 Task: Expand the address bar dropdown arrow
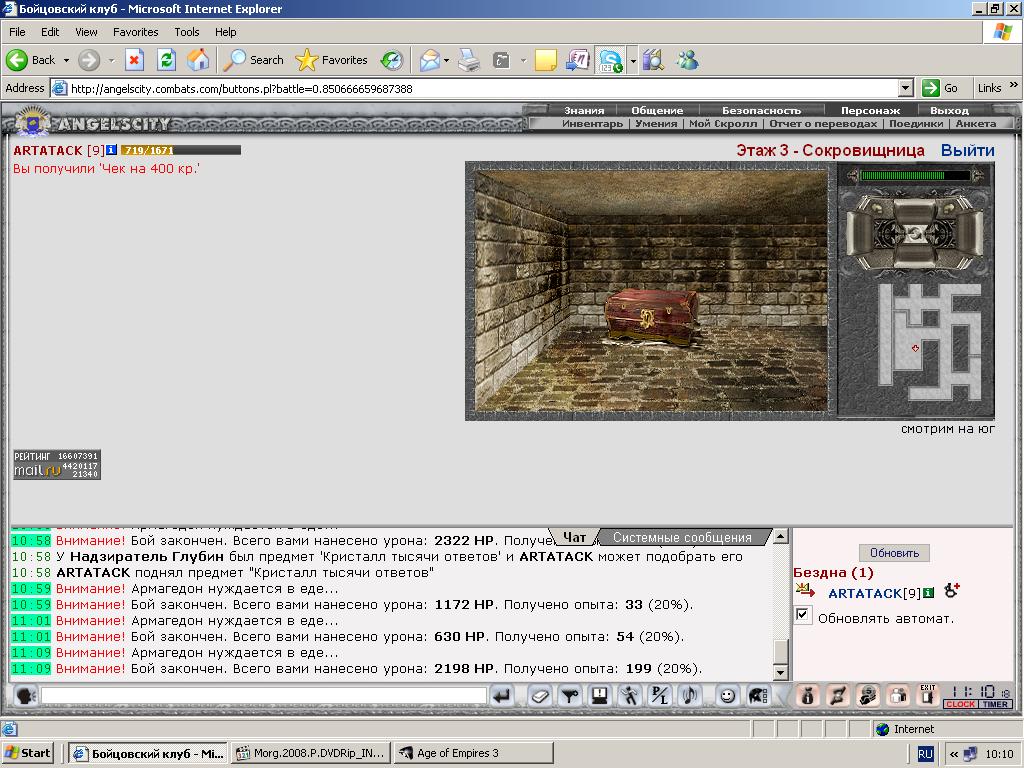click(x=906, y=88)
